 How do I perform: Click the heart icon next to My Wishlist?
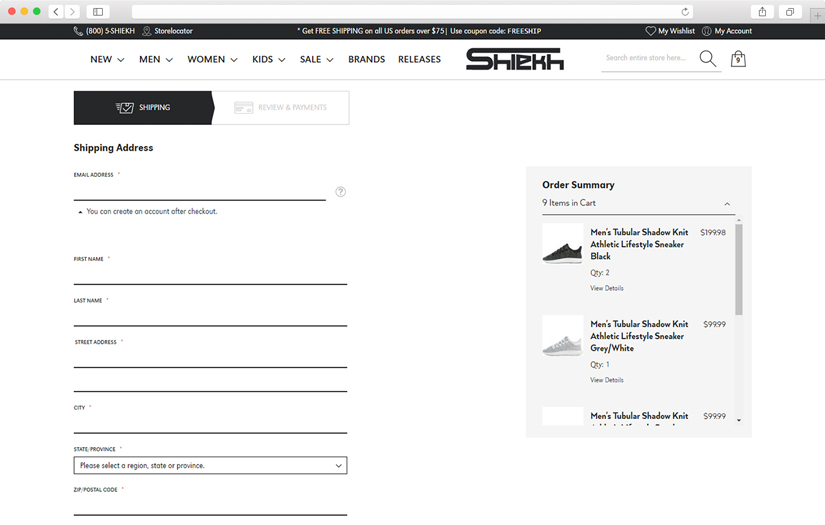pos(651,31)
